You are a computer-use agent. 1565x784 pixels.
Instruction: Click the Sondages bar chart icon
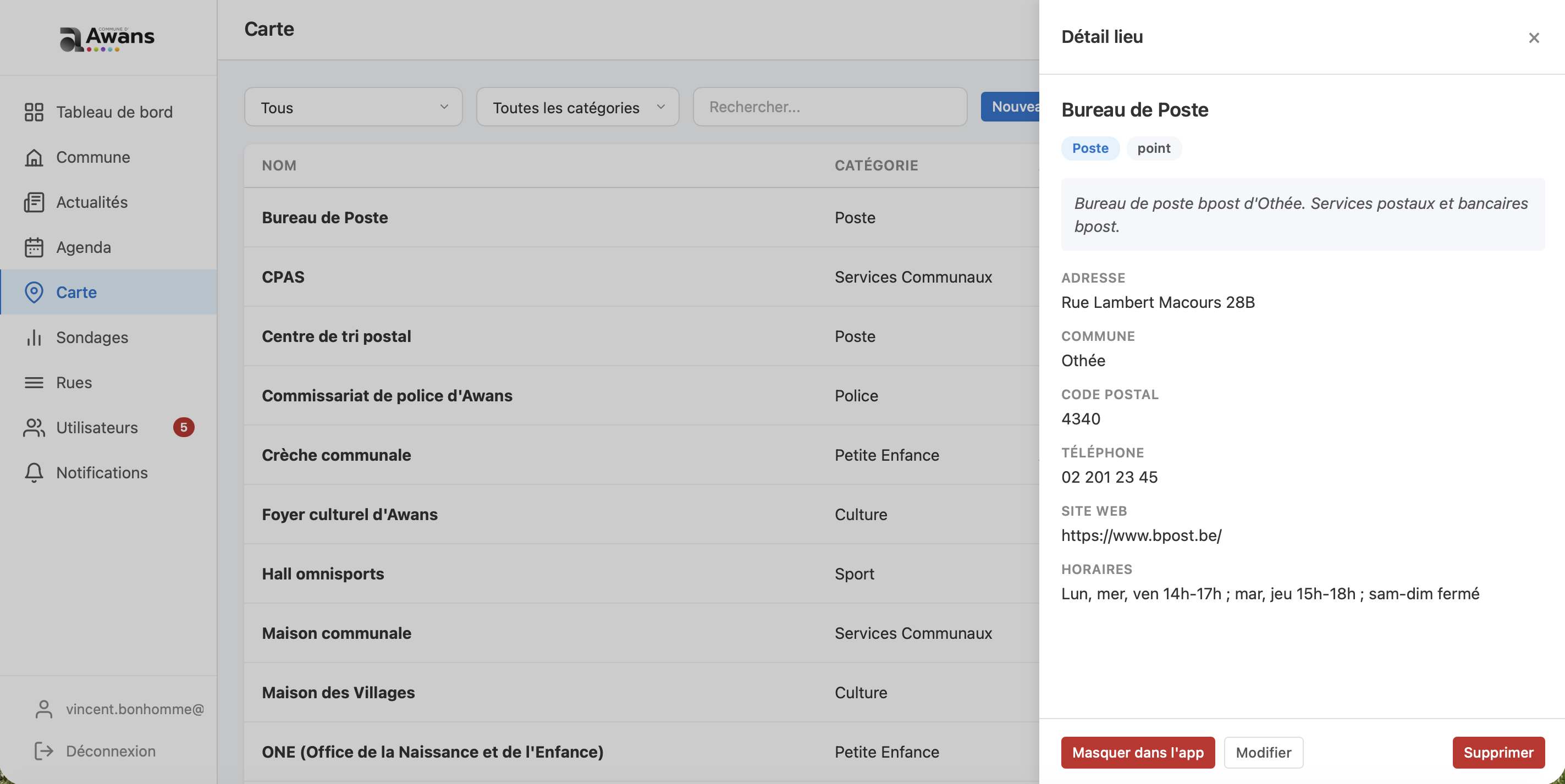pyautogui.click(x=34, y=338)
